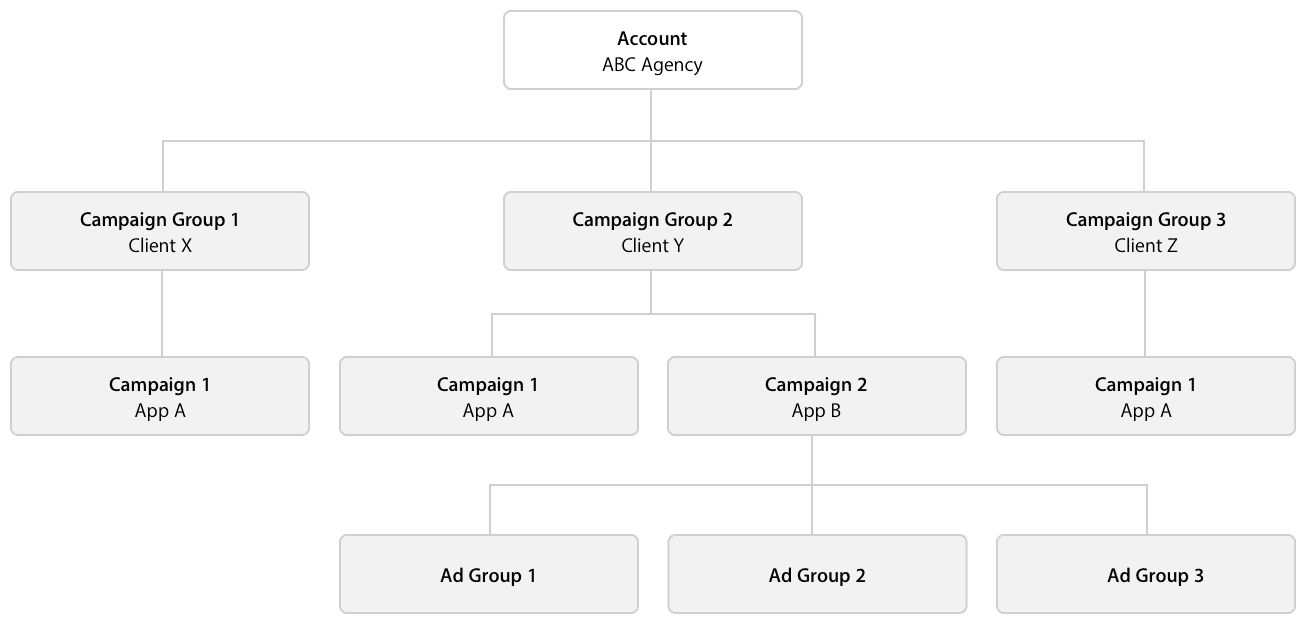The height and width of the screenshot is (624, 1306).
Task: Click the 'Client Y' label
Action: [652, 246]
